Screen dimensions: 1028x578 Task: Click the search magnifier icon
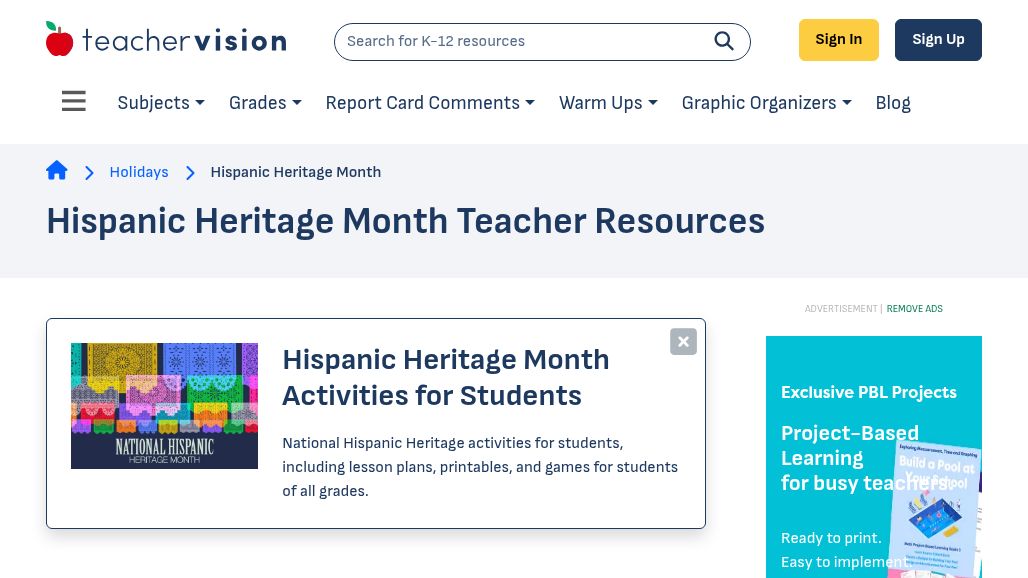click(723, 41)
